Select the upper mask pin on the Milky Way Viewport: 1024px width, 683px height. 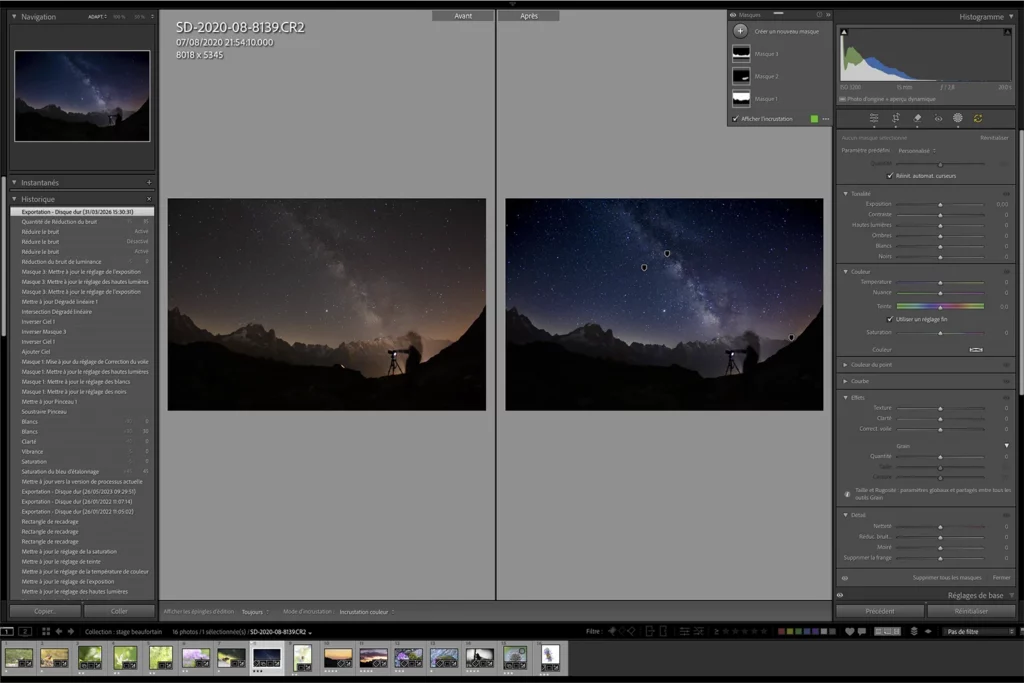pyautogui.click(x=667, y=253)
